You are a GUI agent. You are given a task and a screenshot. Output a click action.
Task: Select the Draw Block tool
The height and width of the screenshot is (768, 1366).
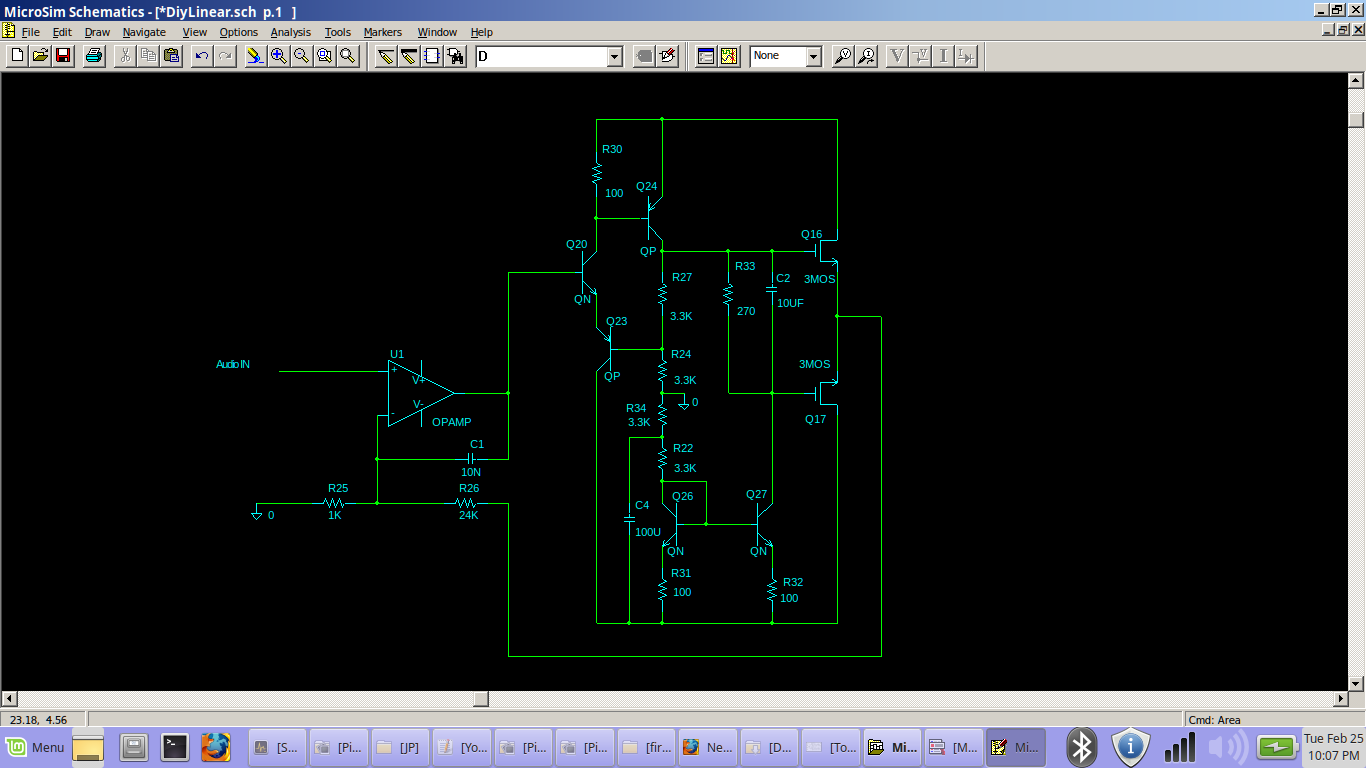coord(432,56)
